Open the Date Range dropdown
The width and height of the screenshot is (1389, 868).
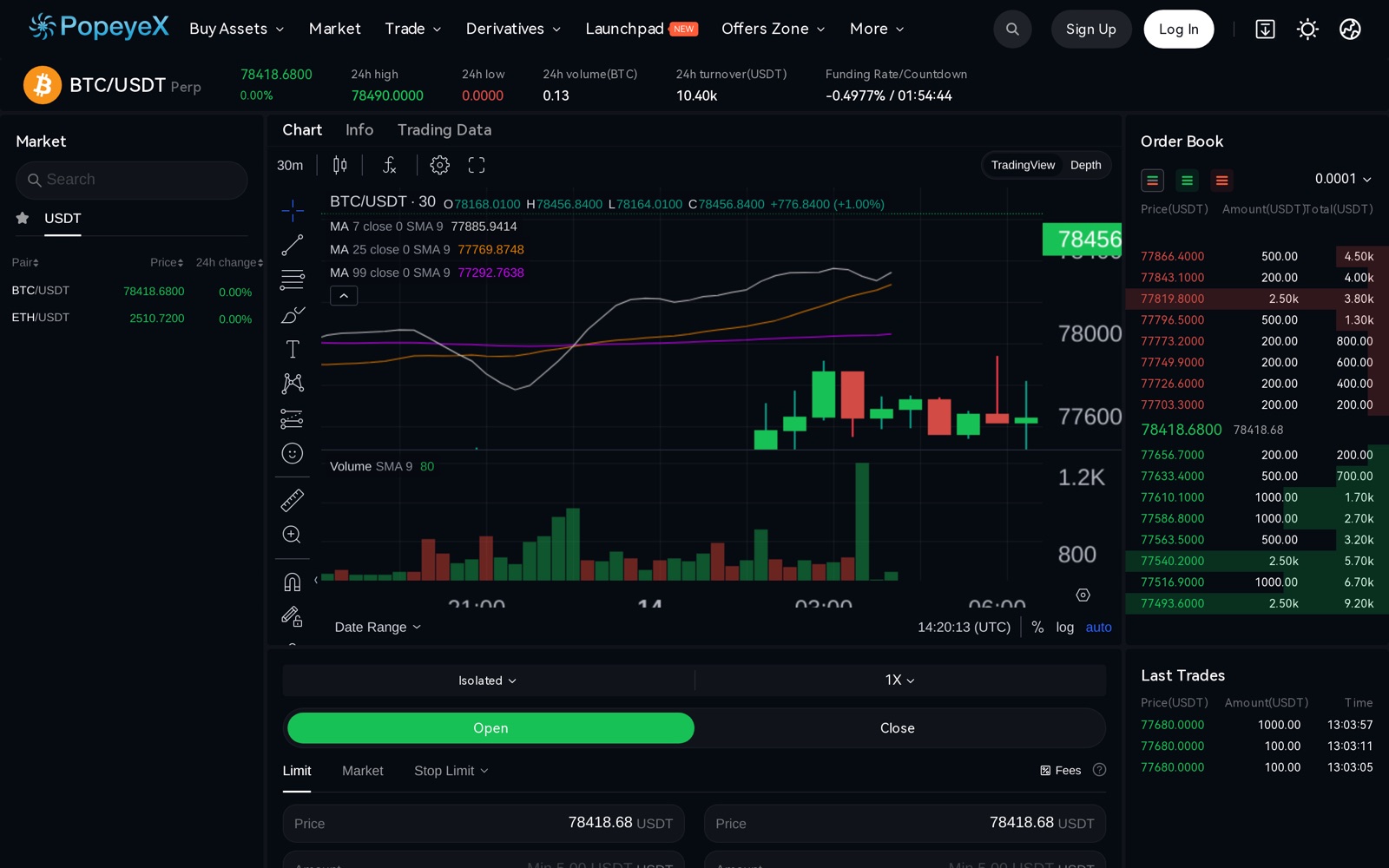pos(378,627)
